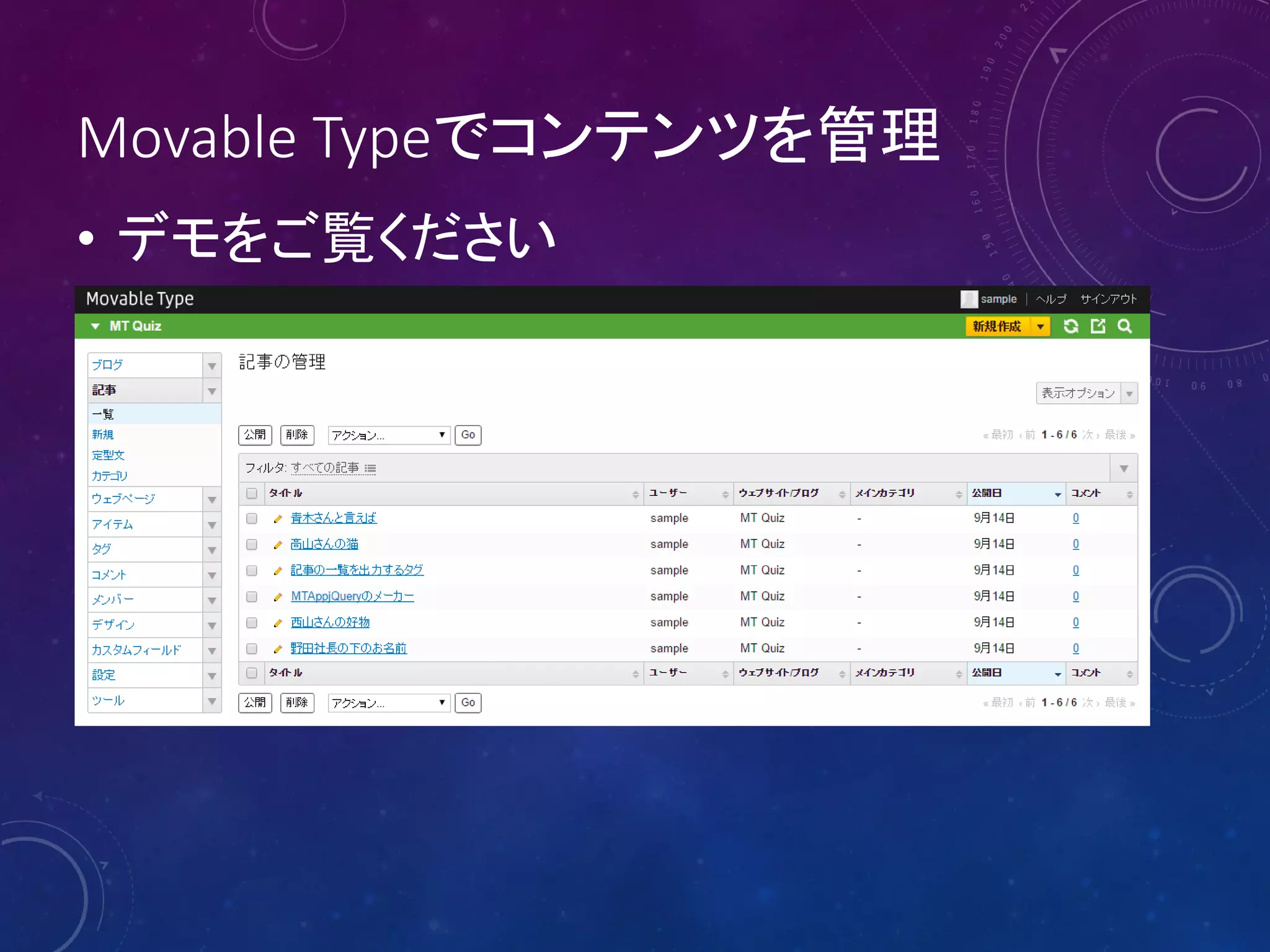Click sort arrows on top コメント column
Viewport: 1270px width, 952px height.
click(x=1130, y=494)
